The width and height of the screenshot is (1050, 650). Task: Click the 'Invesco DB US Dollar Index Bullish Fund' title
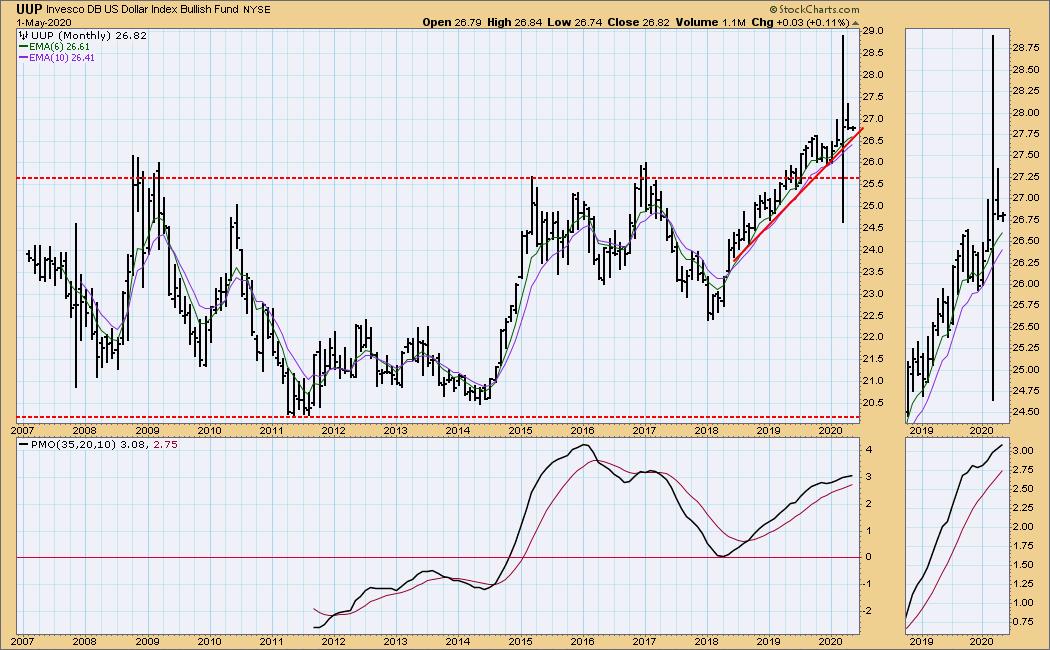(143, 10)
